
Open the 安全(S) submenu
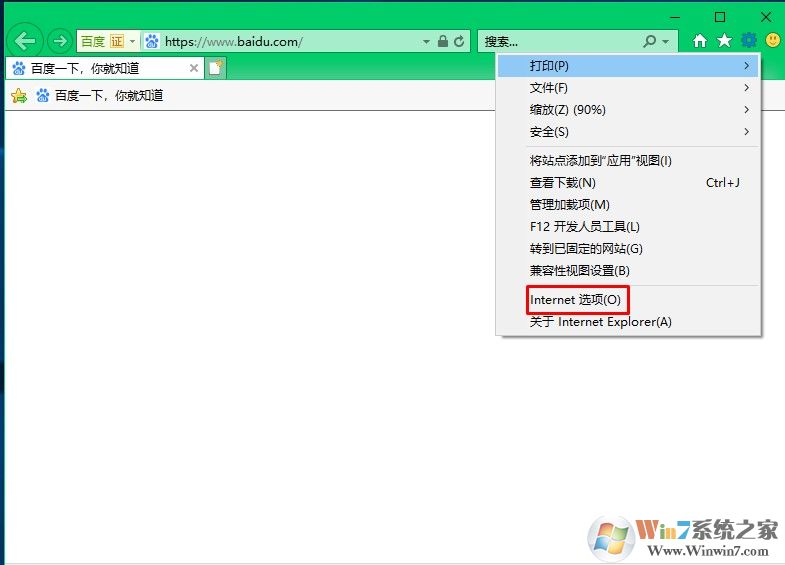(x=628, y=132)
